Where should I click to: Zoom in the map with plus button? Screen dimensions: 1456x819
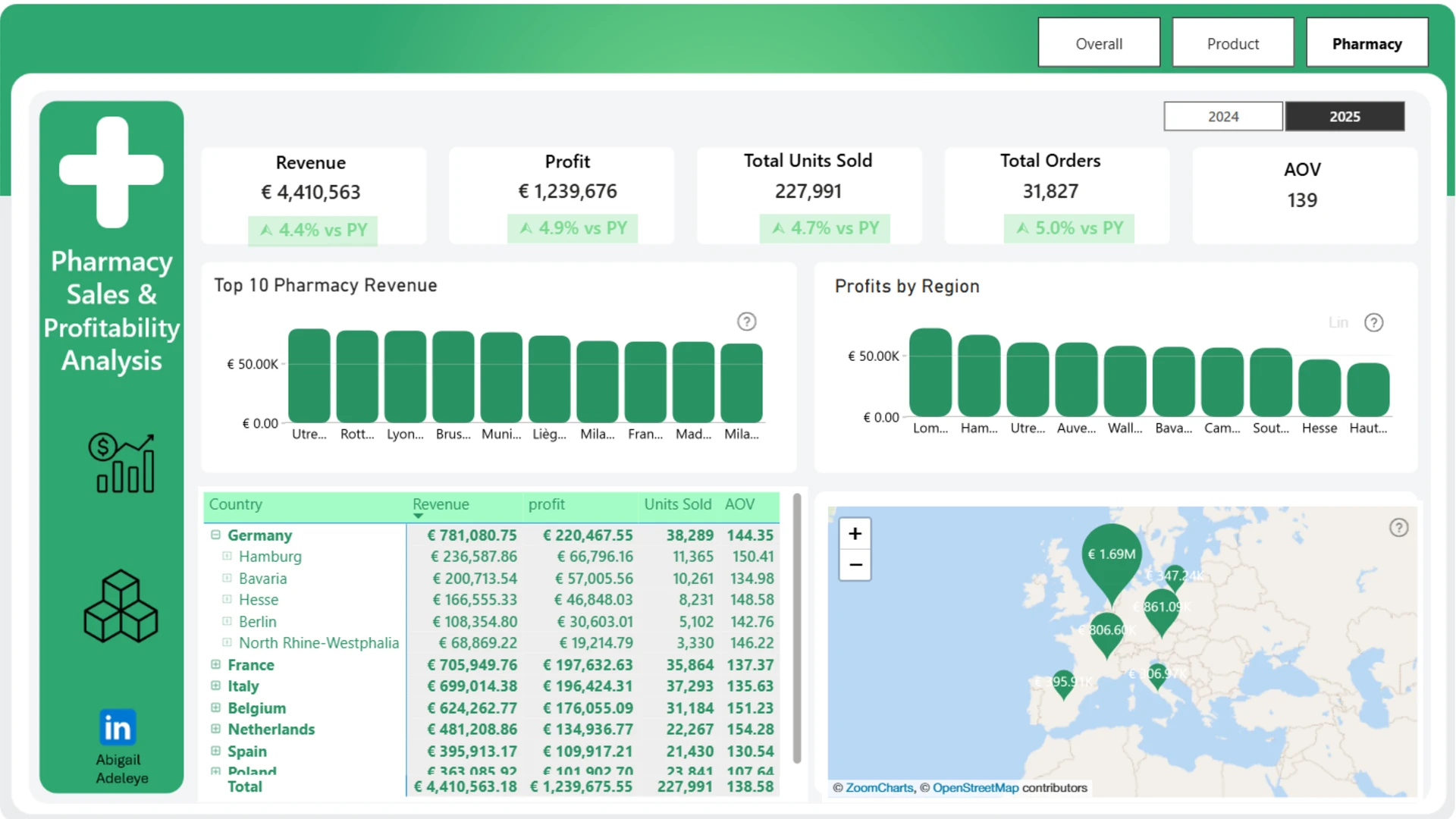pyautogui.click(x=855, y=534)
